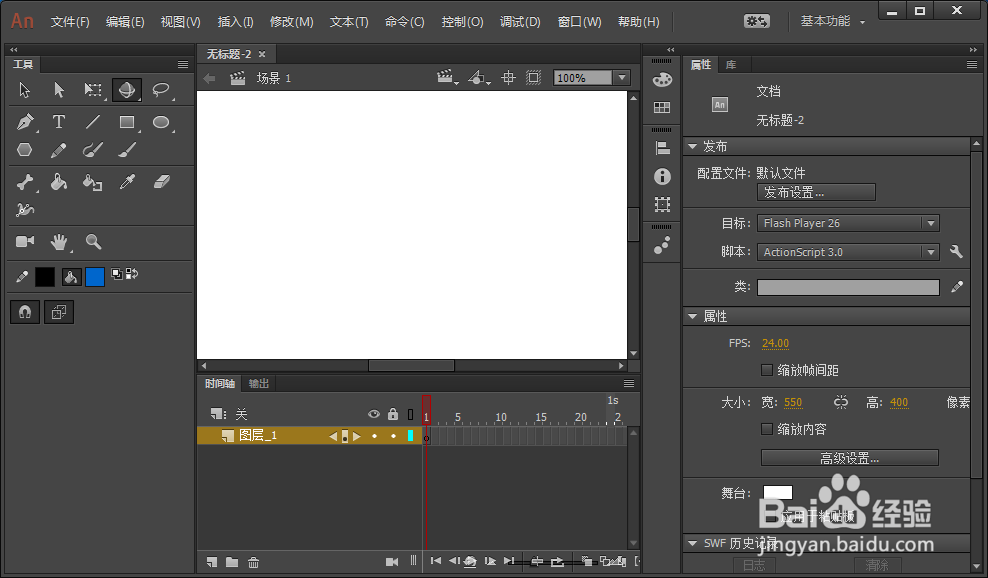Select the Lasso tool

point(161,90)
